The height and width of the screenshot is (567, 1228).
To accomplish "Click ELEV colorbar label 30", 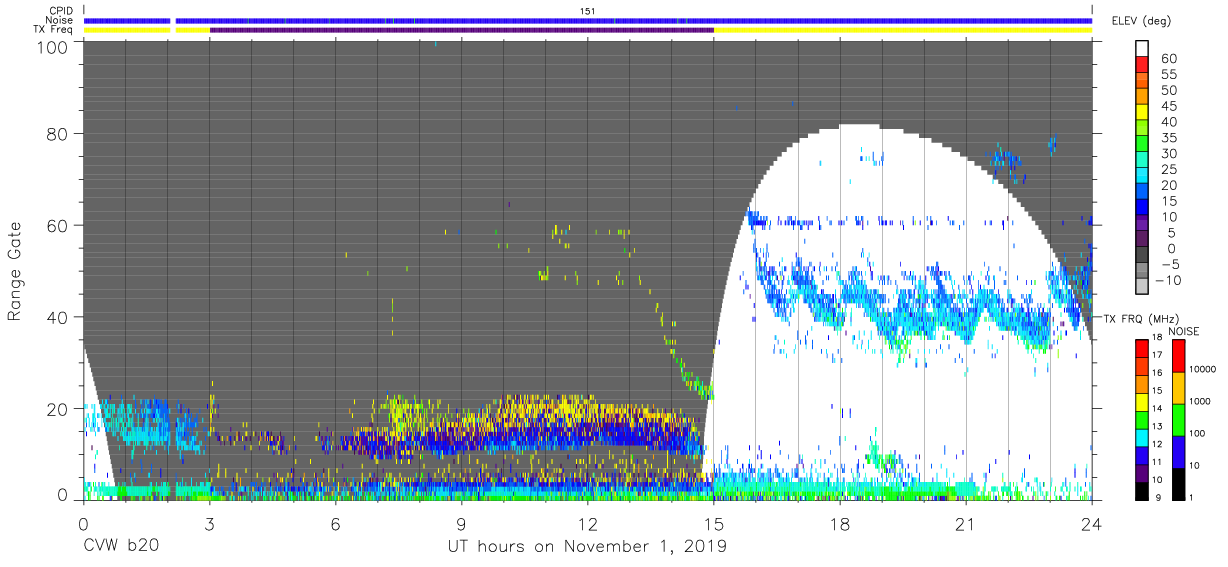I will pyautogui.click(x=1168, y=153).
